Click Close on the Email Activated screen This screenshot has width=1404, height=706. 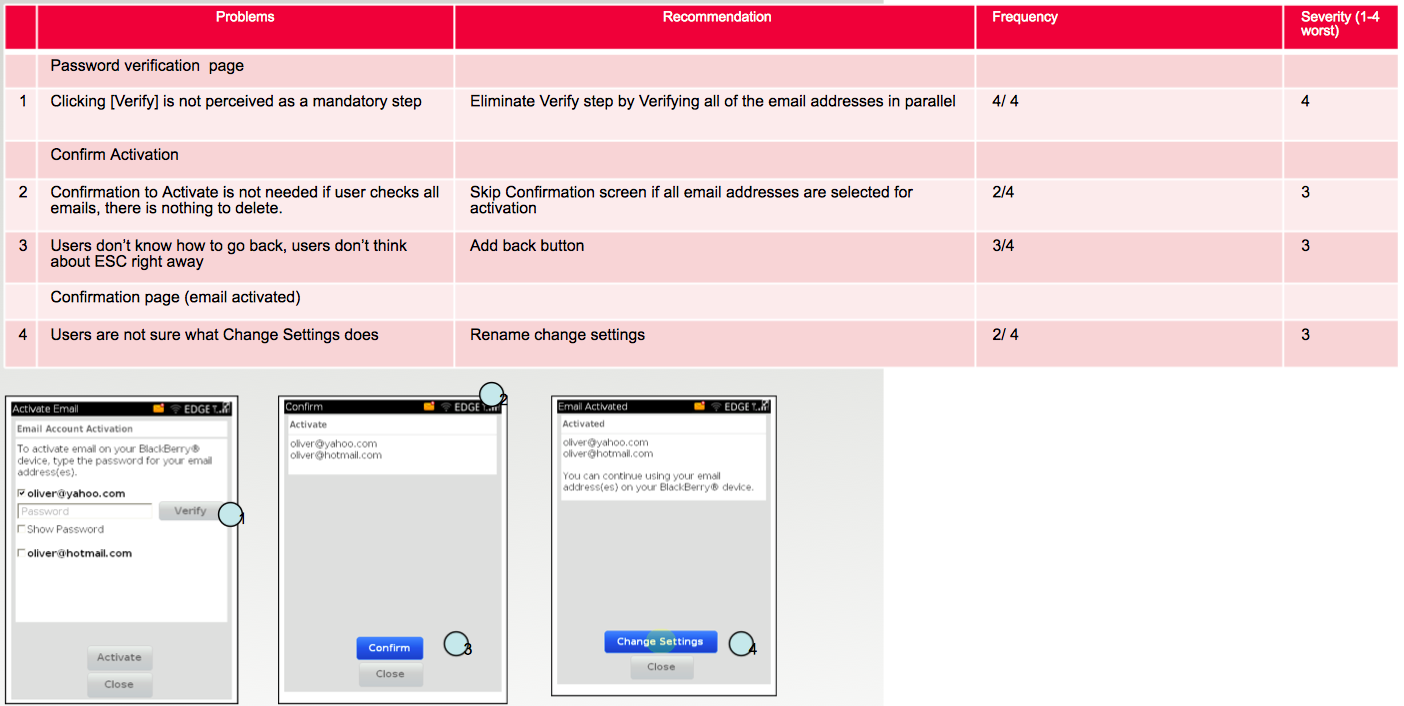(x=661, y=667)
